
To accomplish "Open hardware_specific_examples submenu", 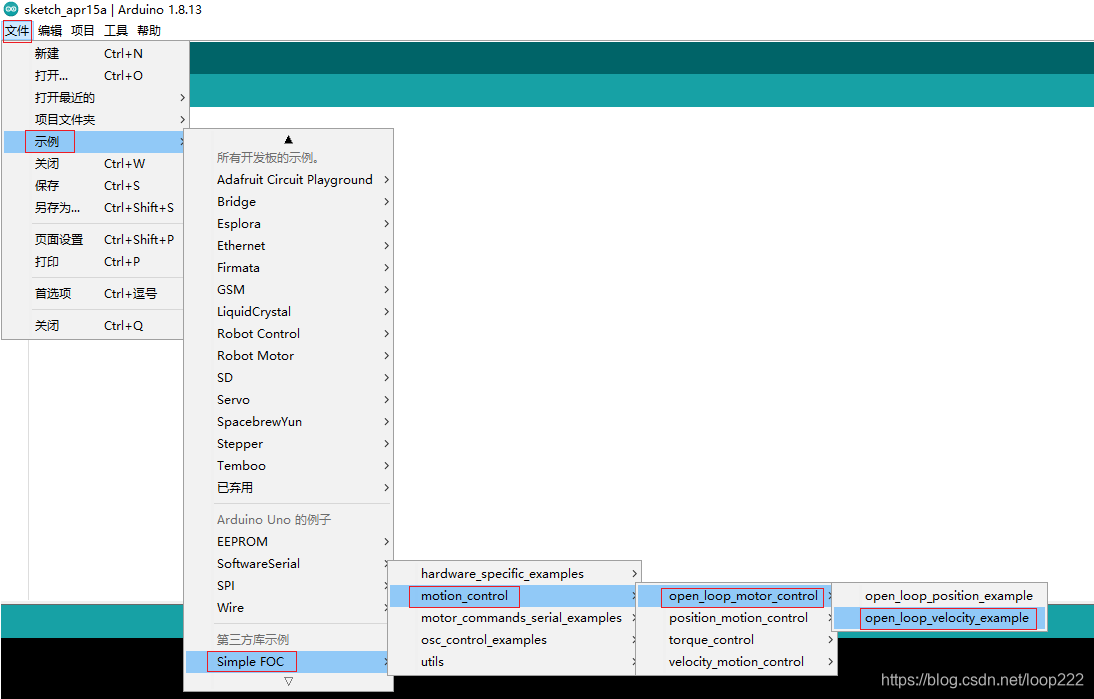I will 514,573.
